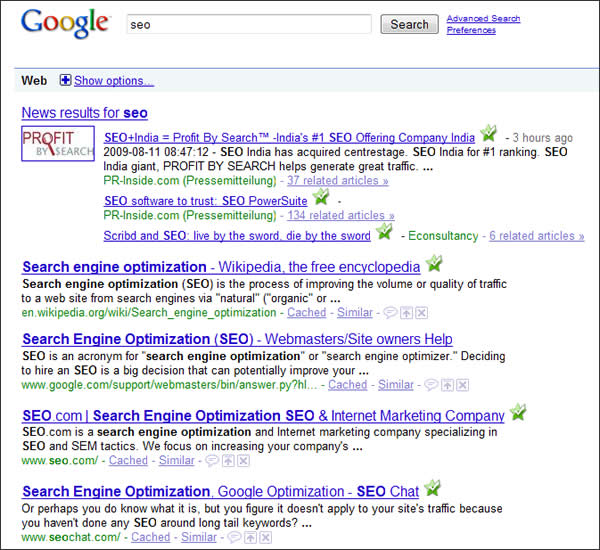Open Advanced Search link
The height and width of the screenshot is (550, 600).
point(483,18)
